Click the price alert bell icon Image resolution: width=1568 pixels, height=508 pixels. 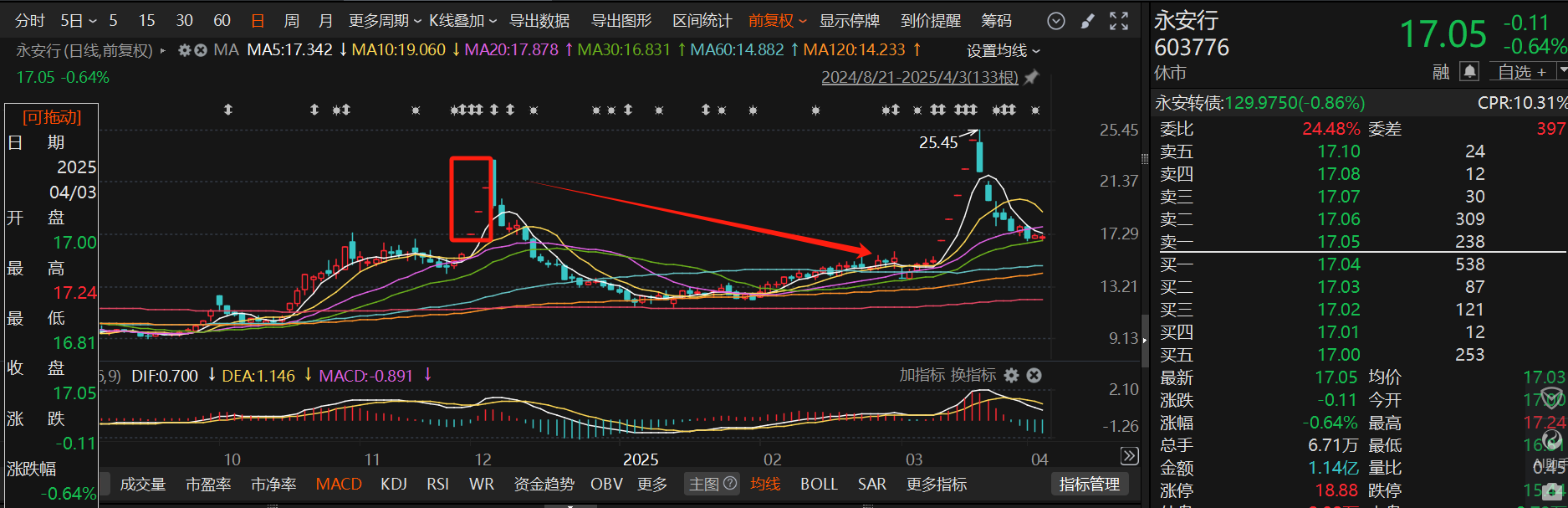pos(1469,72)
